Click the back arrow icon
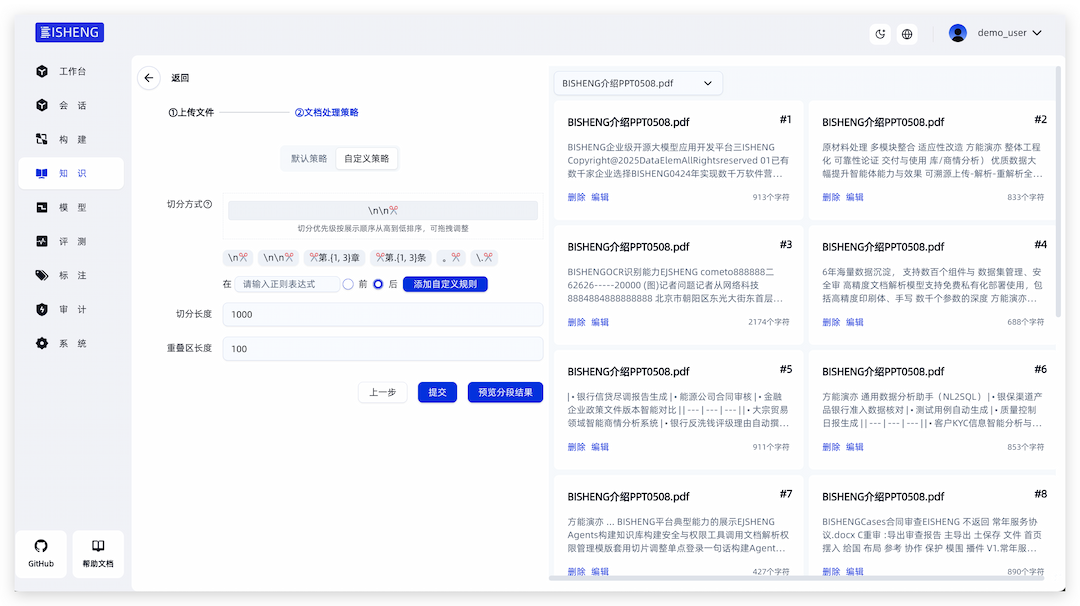This screenshot has height=606, width=1080. pos(149,78)
